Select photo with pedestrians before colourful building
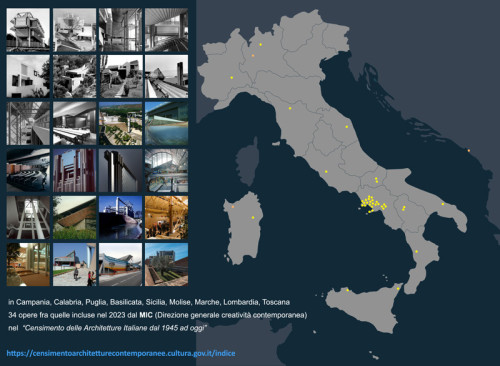 pyautogui.click(x=74, y=265)
